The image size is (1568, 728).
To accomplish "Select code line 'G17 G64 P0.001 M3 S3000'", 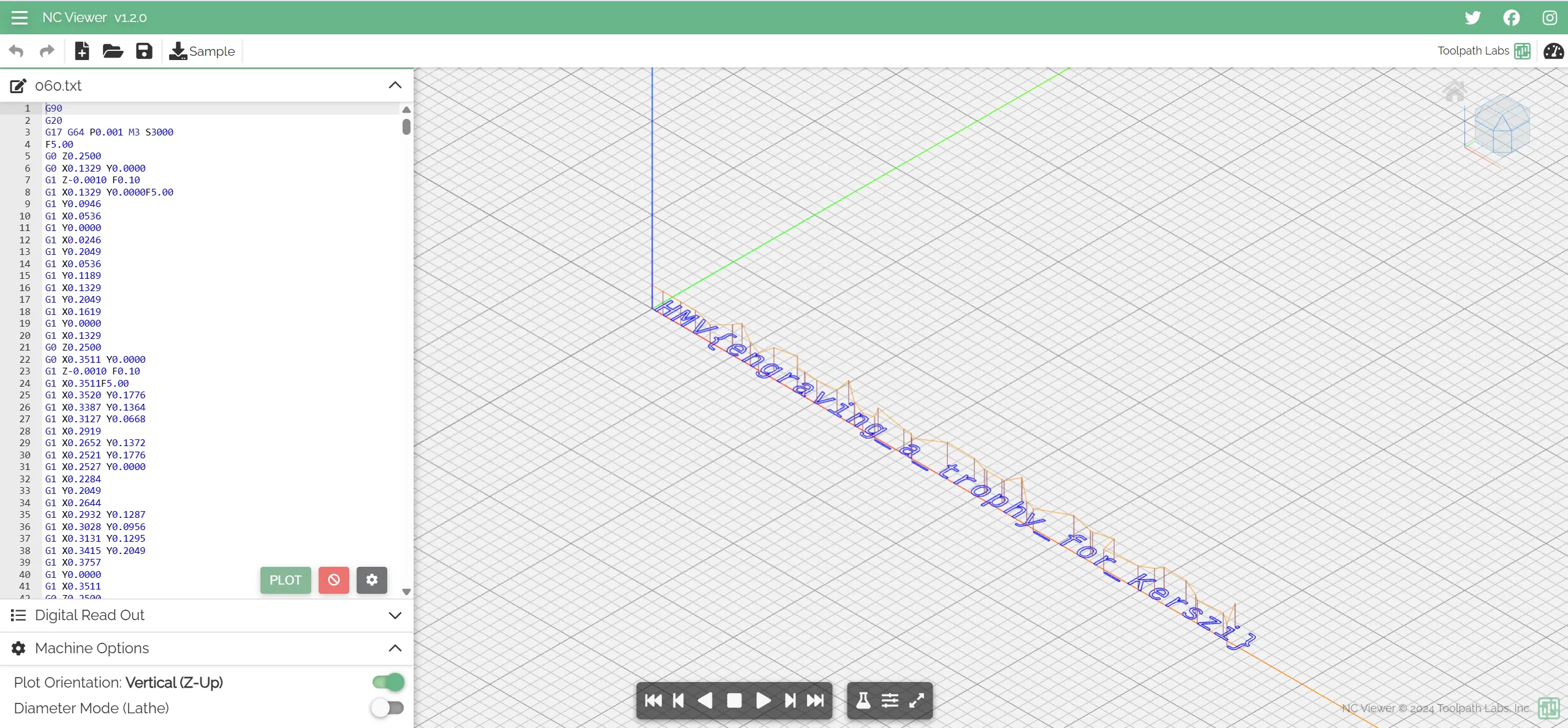I will (109, 132).
